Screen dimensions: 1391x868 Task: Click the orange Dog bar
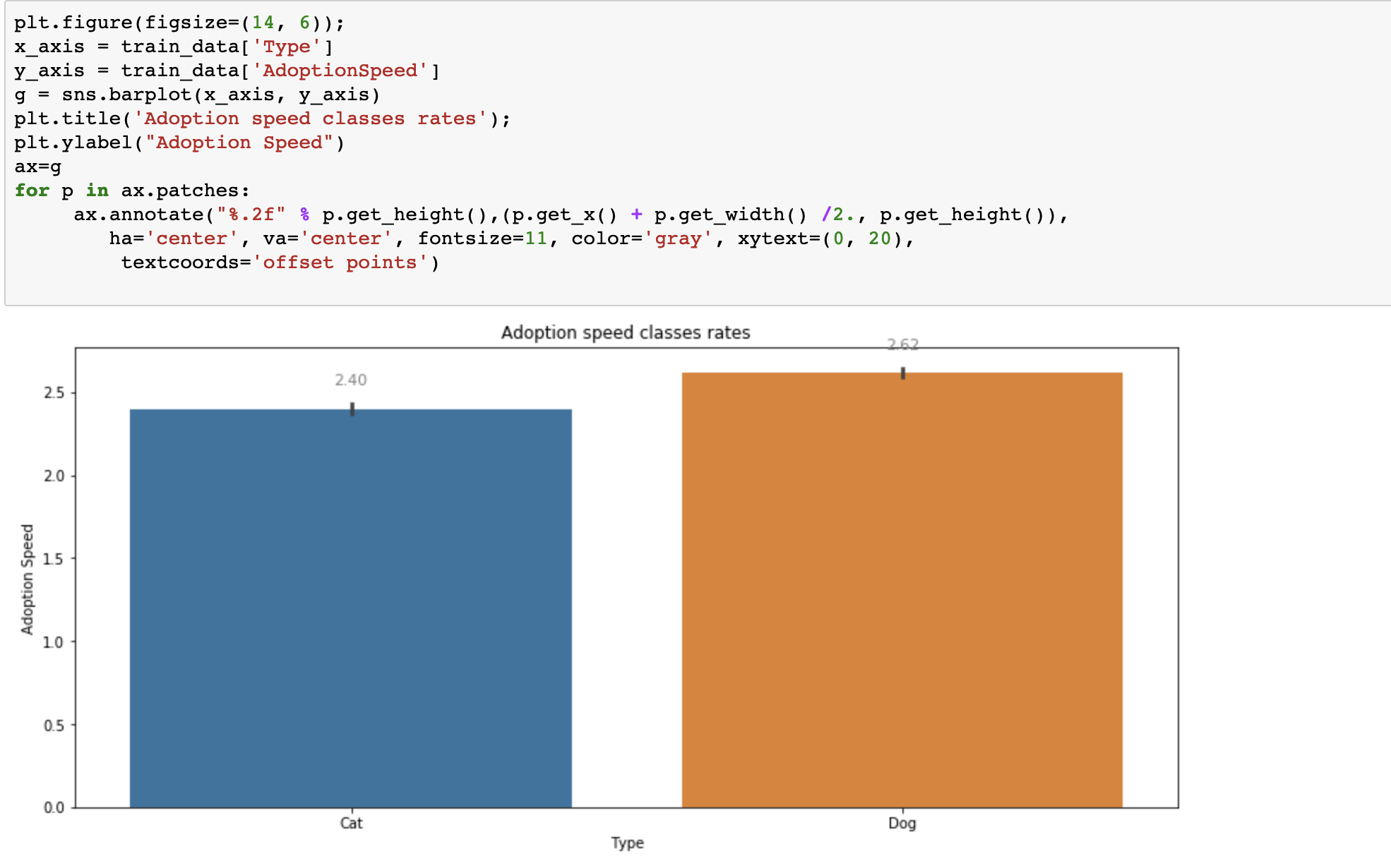tap(902, 586)
